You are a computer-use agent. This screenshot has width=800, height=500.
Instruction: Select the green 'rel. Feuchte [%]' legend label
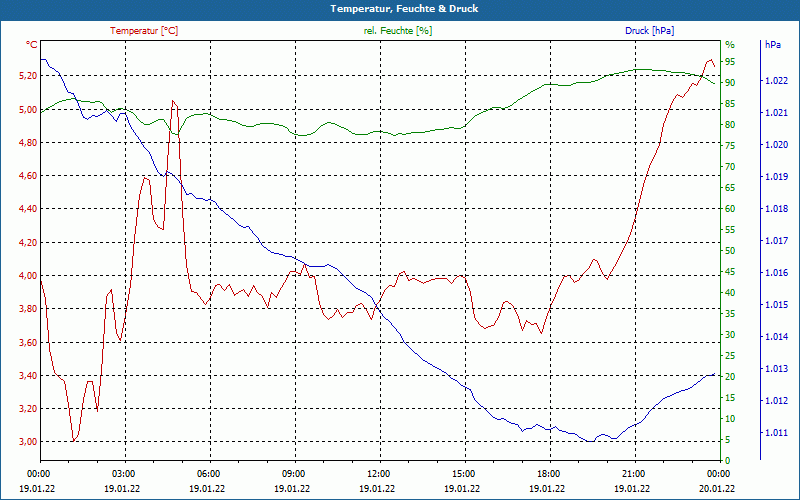(x=397, y=31)
